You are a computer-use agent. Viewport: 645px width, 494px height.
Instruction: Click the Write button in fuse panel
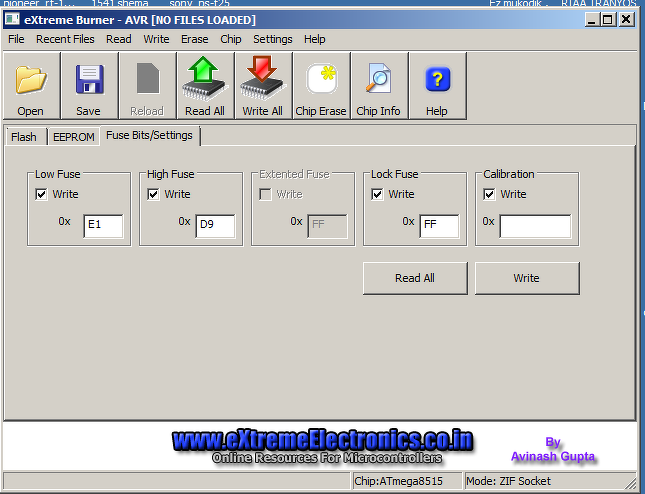click(527, 278)
